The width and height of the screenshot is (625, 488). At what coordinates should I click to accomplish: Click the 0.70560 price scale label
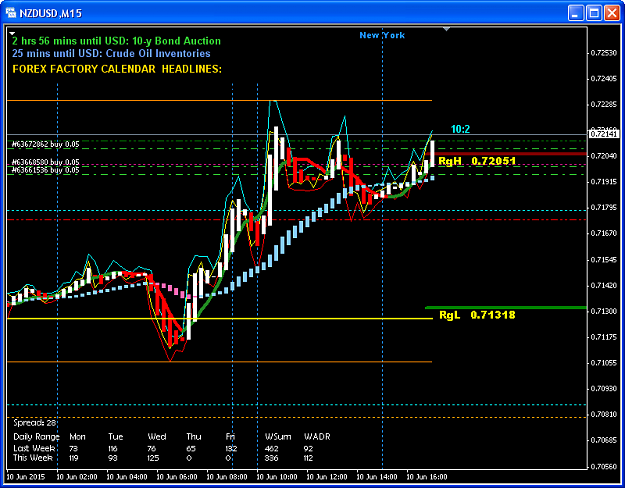[604, 466]
